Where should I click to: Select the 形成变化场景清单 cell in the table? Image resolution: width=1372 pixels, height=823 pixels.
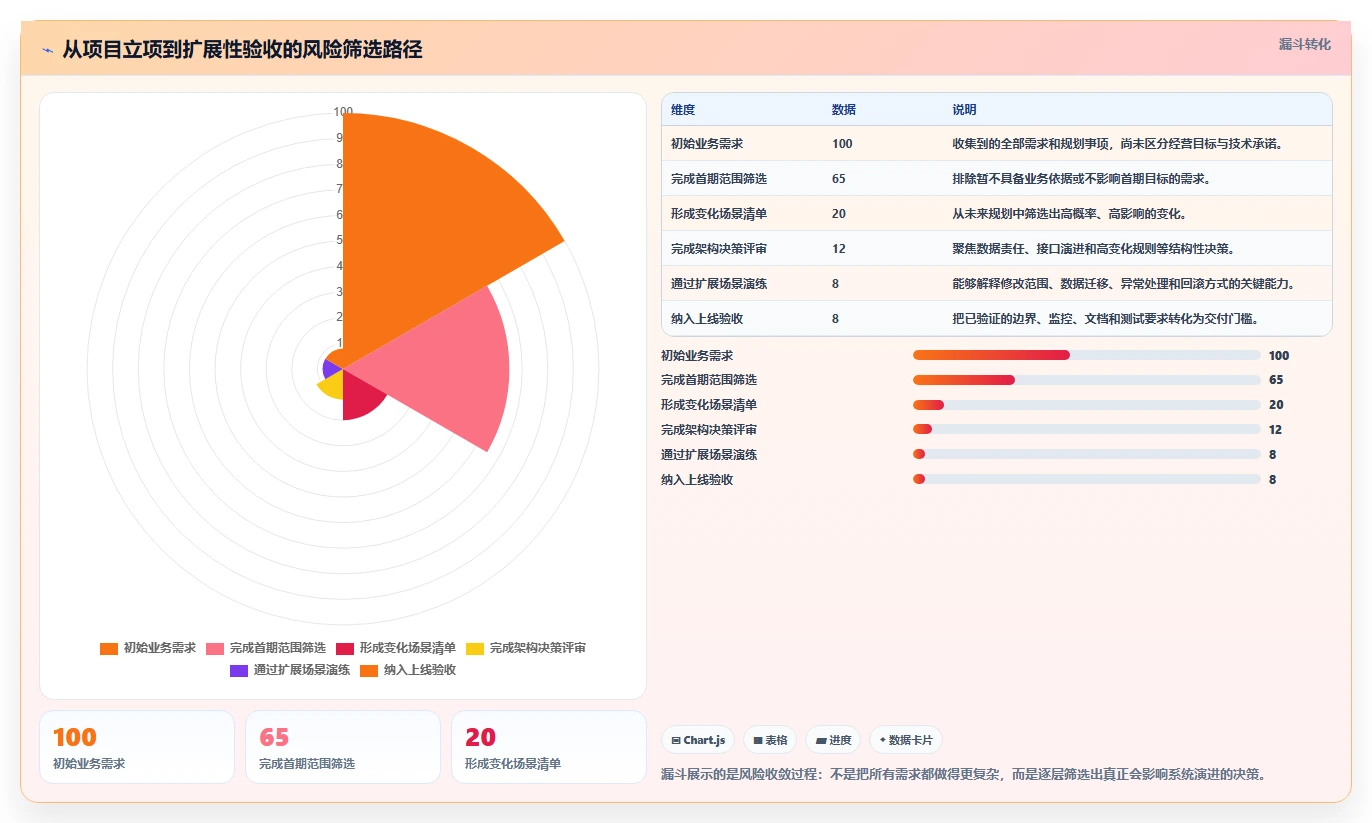click(x=741, y=214)
